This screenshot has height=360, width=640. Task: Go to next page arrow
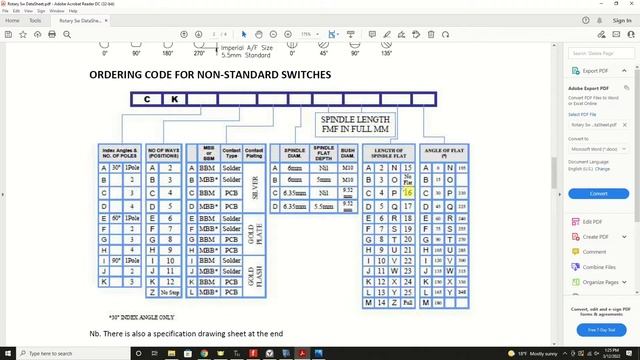198,35
